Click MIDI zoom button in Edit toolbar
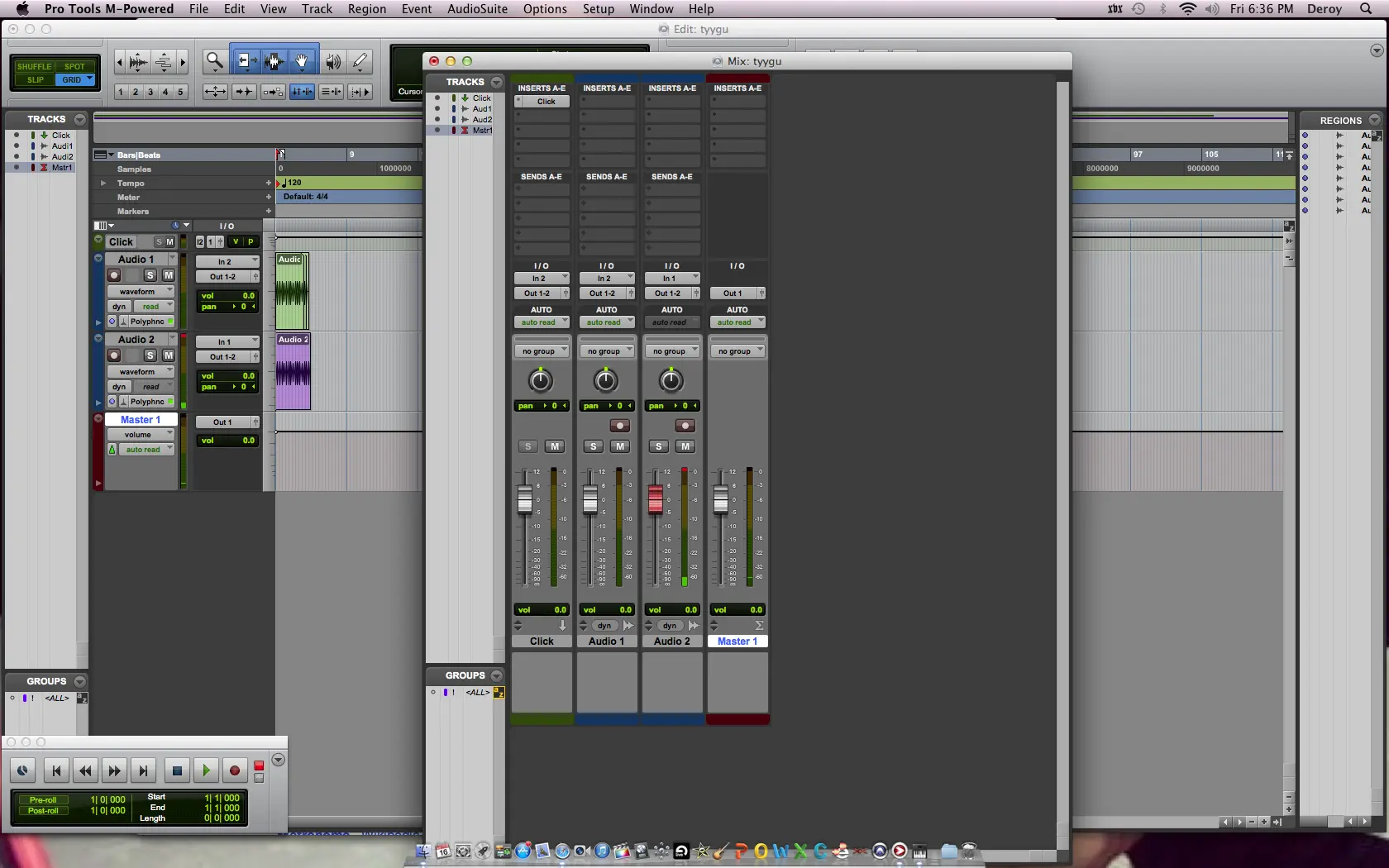The height and width of the screenshot is (868, 1389). coord(164,62)
